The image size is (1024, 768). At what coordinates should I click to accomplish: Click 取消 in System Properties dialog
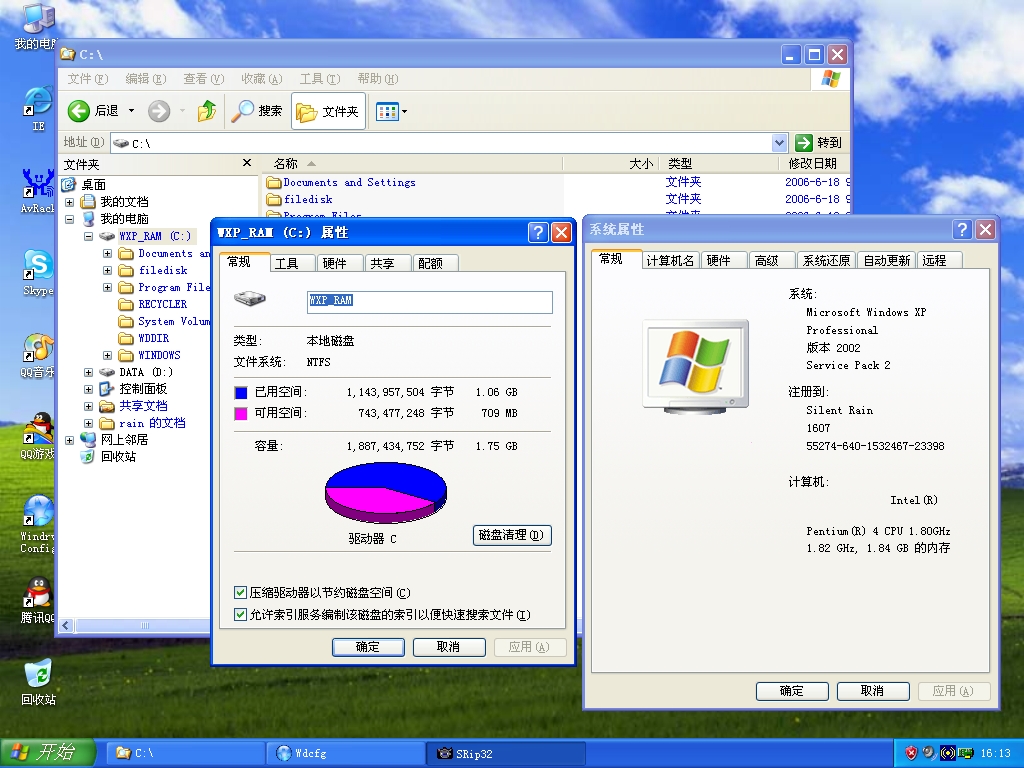pos(872,691)
